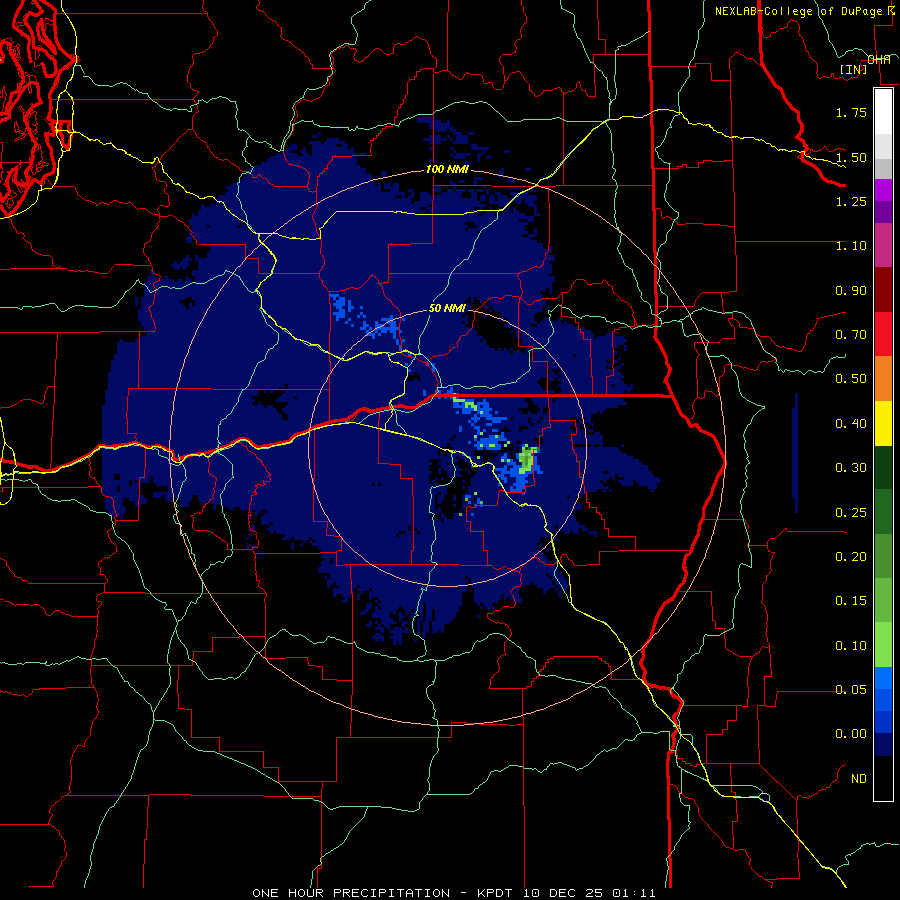The height and width of the screenshot is (900, 900).
Task: Select the dark red legend swatch
Action: click(883, 290)
